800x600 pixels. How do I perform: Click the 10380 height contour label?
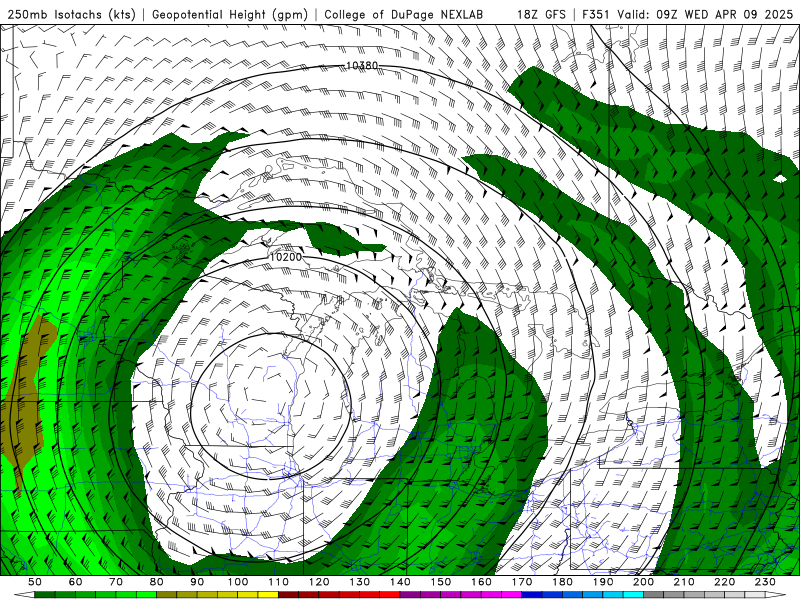coord(362,65)
